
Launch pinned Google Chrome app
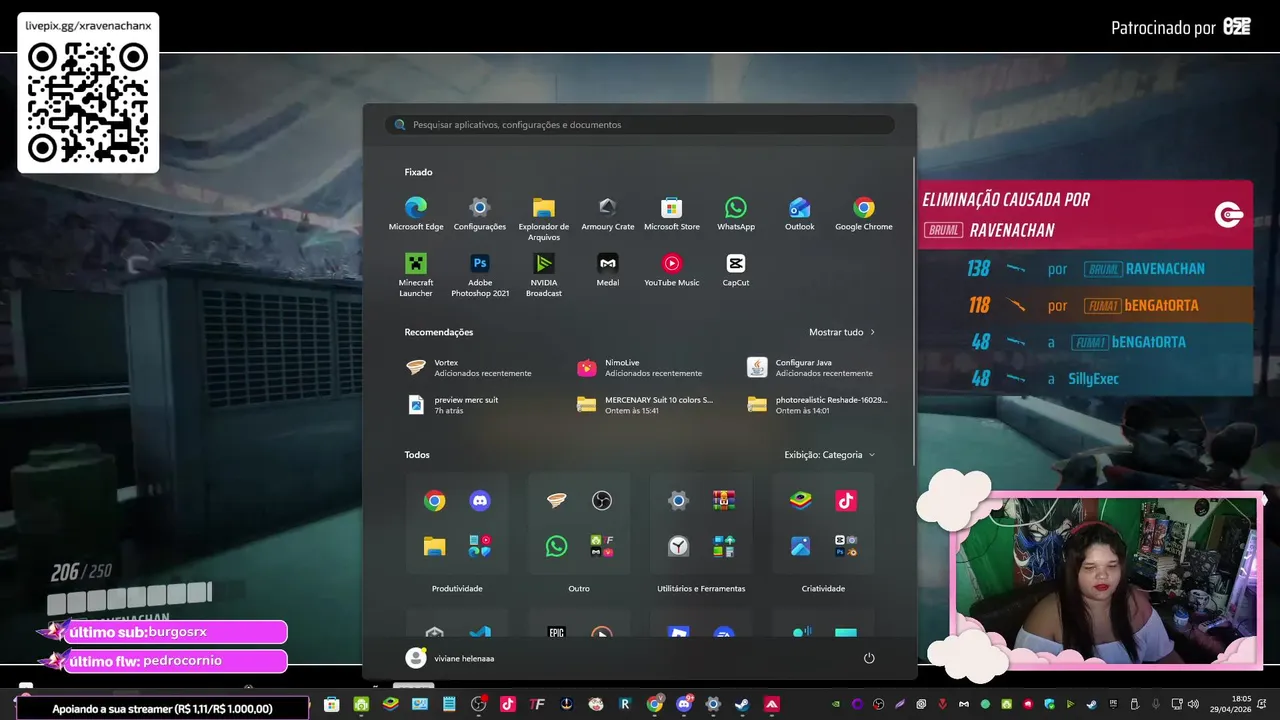tap(864, 214)
